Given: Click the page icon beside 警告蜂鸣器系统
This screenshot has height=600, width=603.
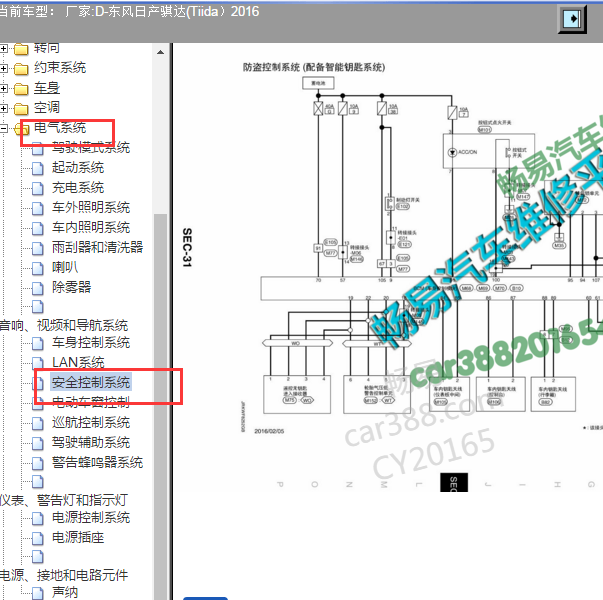Looking at the screenshot, I should 38,463.
